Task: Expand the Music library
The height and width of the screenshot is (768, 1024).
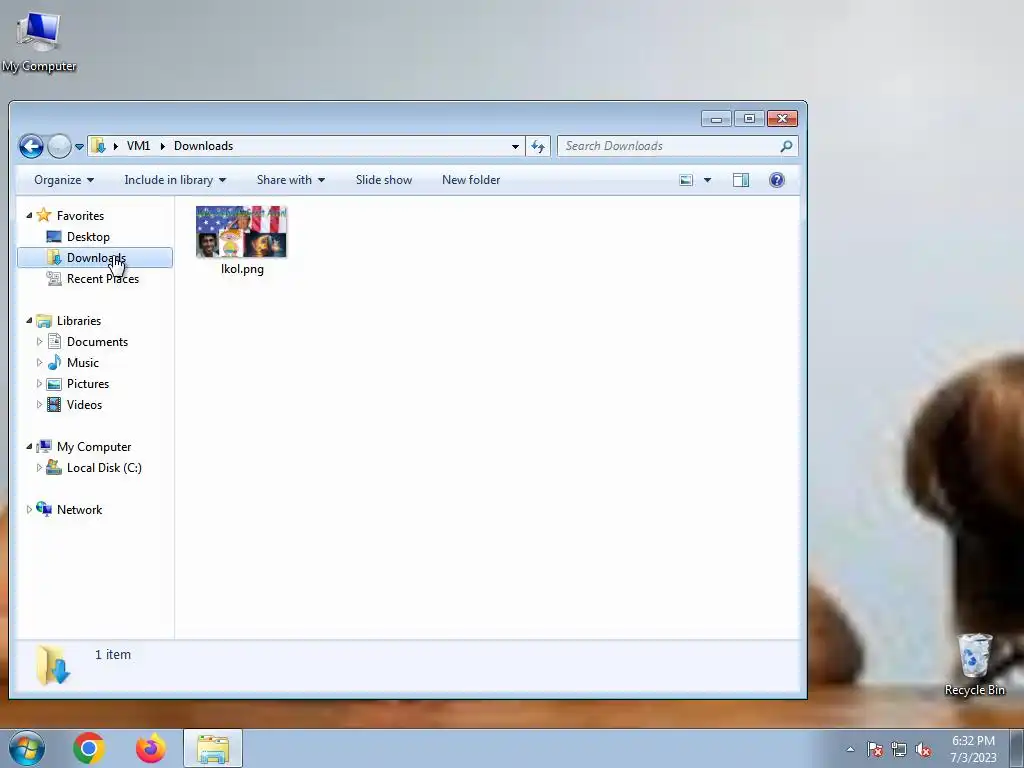Action: (39, 362)
